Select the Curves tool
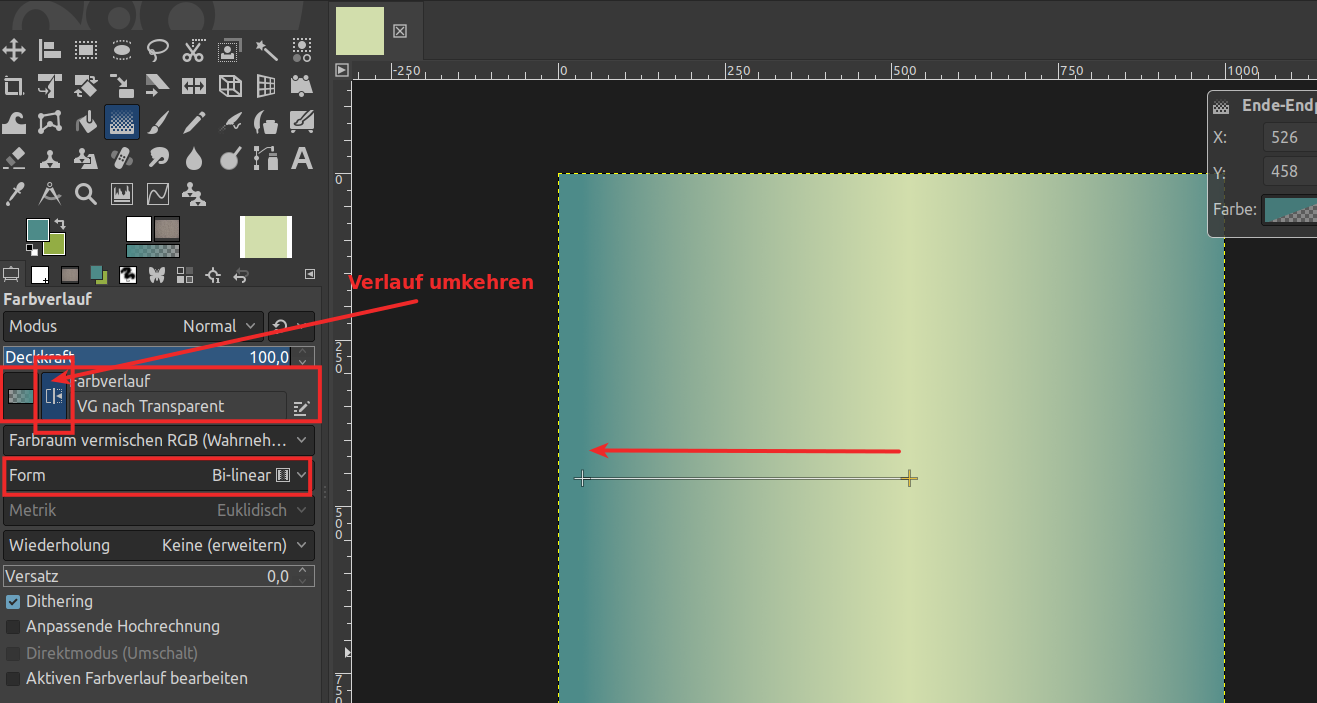Image resolution: width=1317 pixels, height=703 pixels. [158, 194]
